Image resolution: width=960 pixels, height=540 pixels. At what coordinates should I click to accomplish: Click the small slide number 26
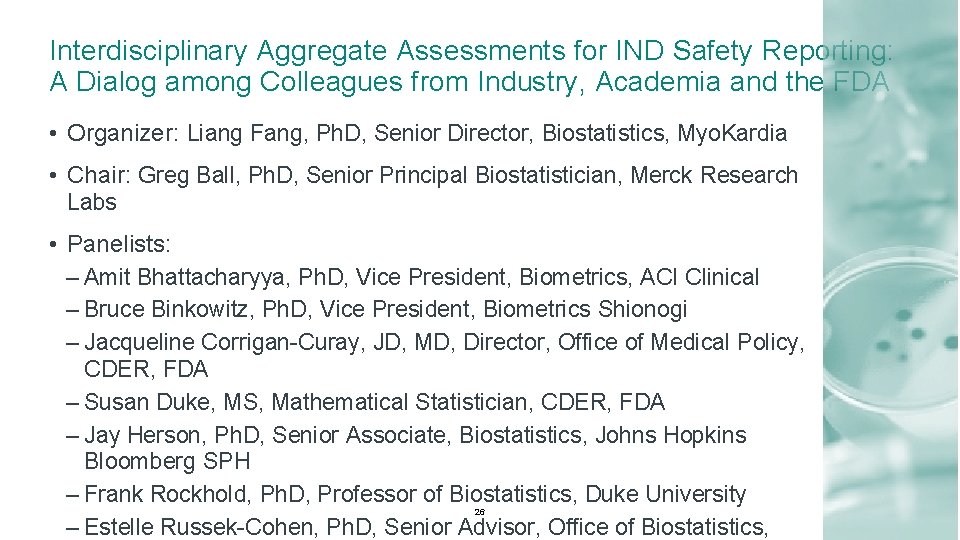[480, 512]
